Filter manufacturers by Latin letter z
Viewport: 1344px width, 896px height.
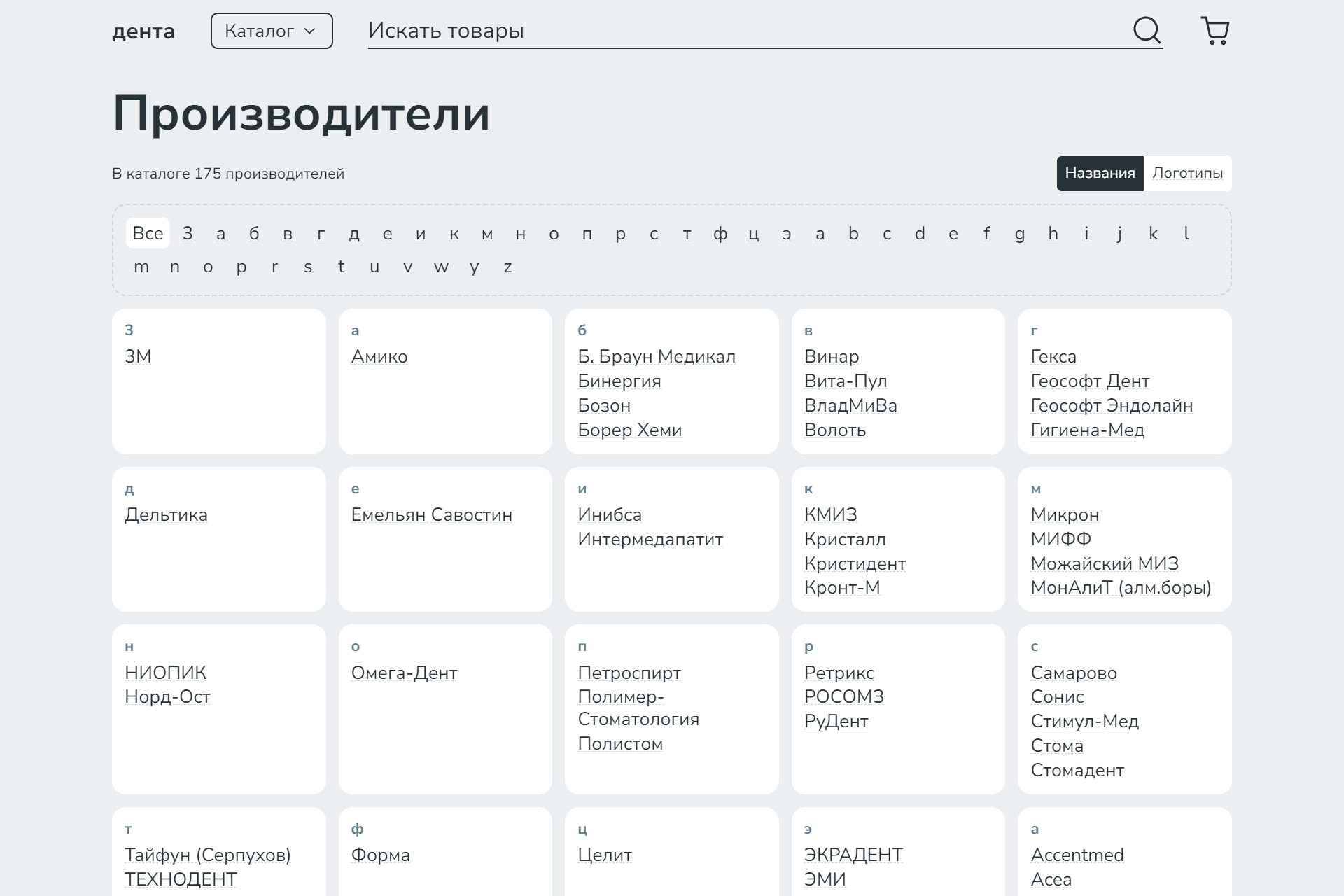(508, 267)
